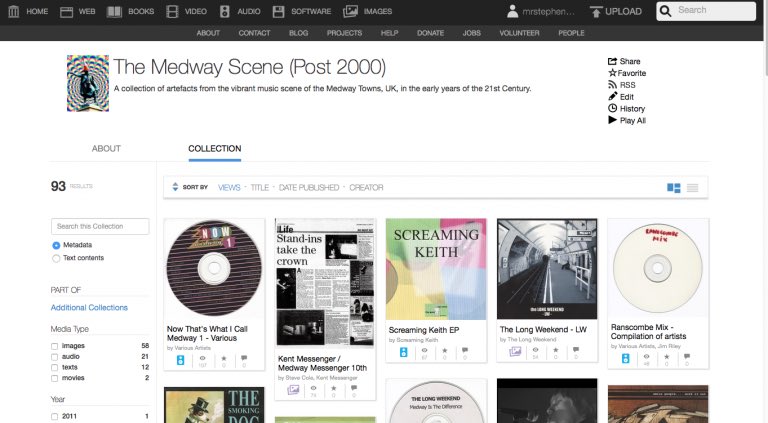The width and height of the screenshot is (768, 423).
Task: Sort results by Views
Action: tap(229, 188)
